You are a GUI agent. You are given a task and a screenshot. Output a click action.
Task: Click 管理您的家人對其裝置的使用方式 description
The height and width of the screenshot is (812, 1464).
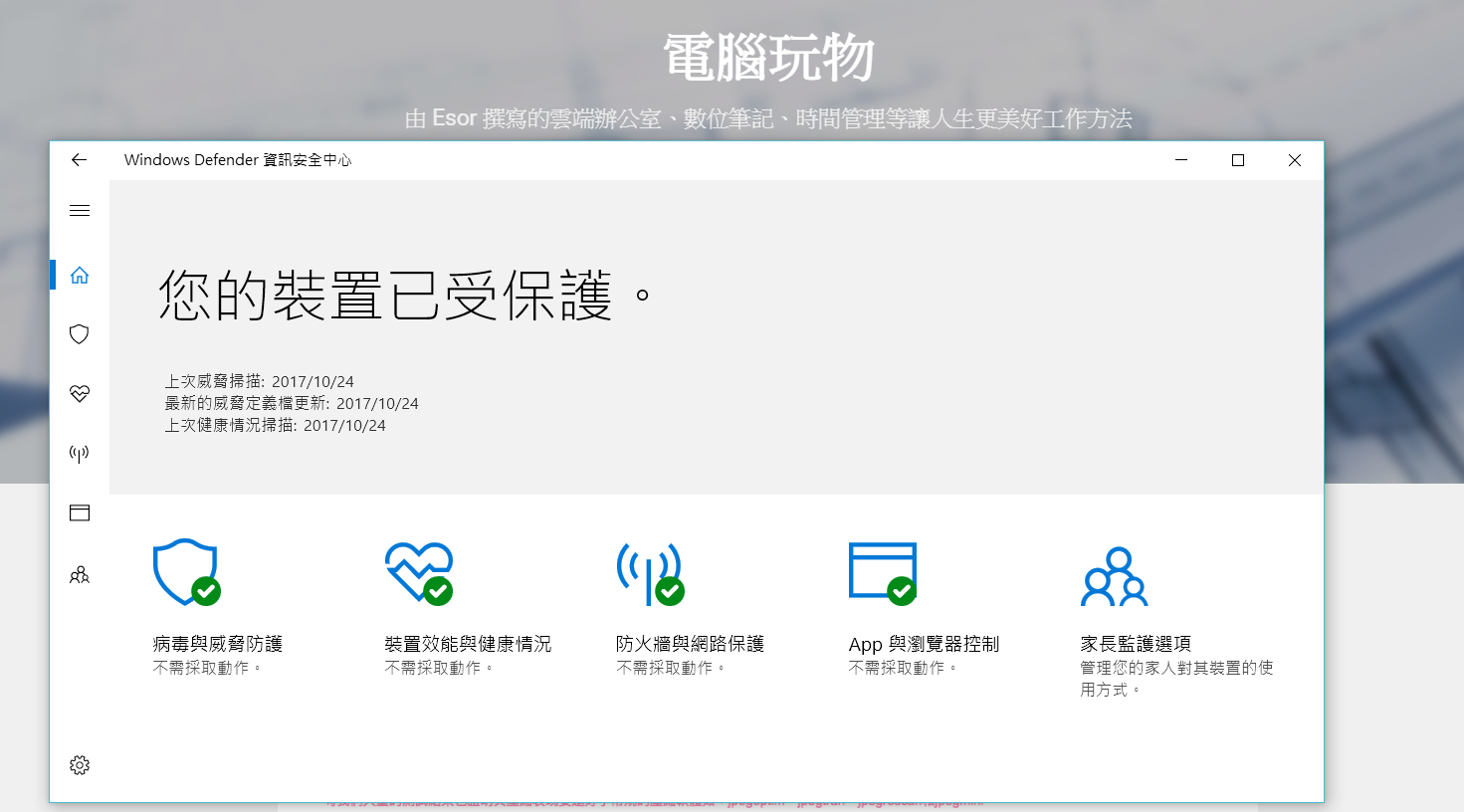[x=1176, y=679]
